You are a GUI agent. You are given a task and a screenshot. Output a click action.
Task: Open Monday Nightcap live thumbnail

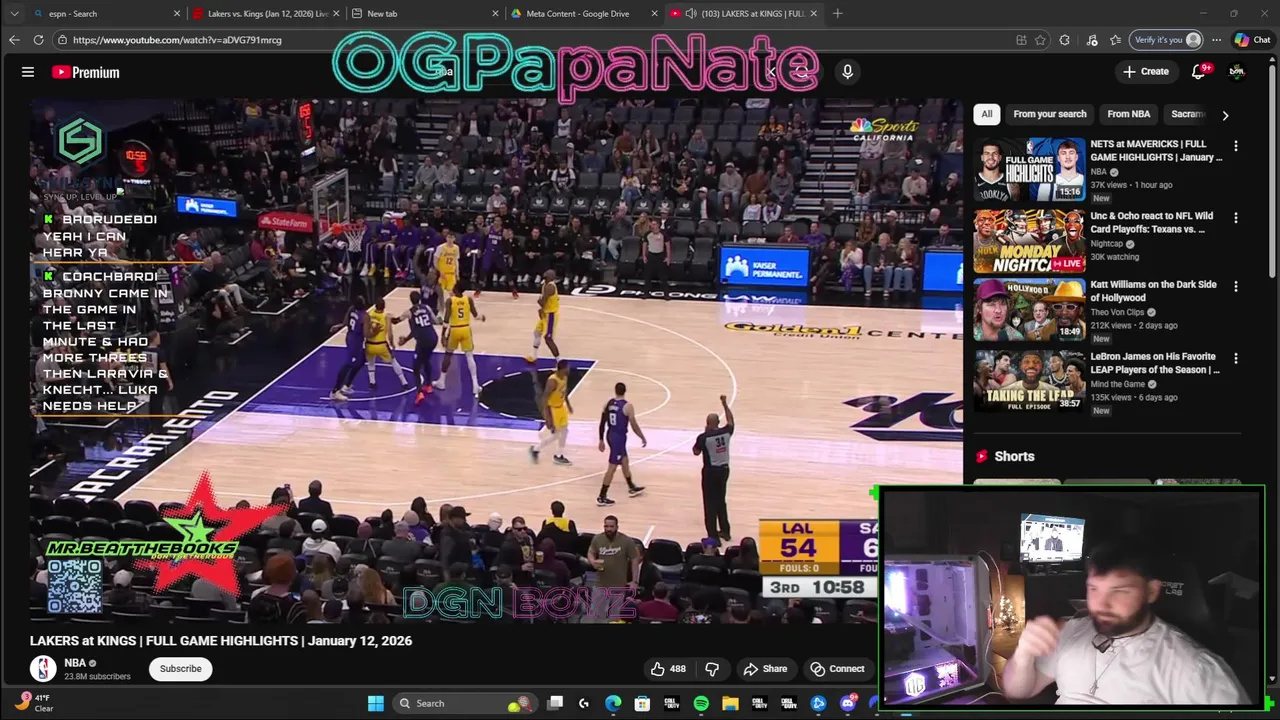coord(1029,240)
